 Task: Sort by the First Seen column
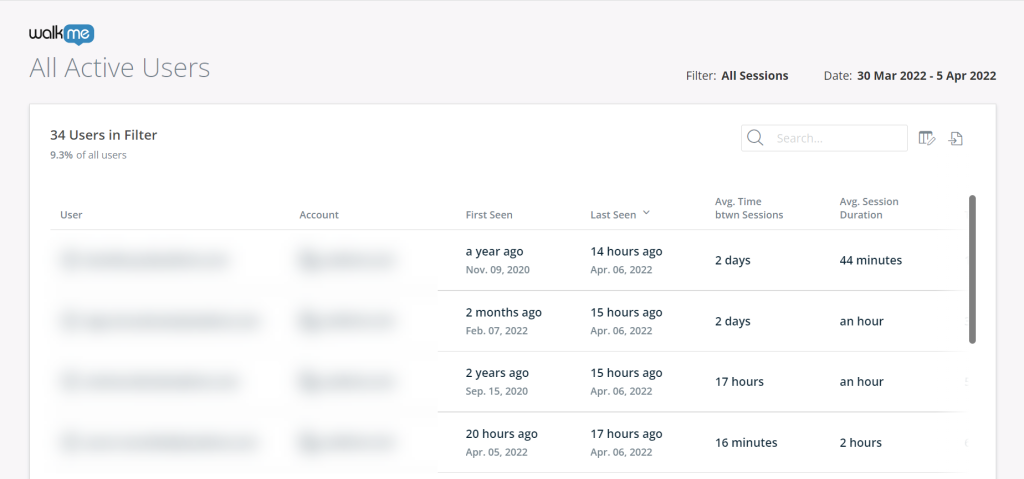[x=489, y=215]
